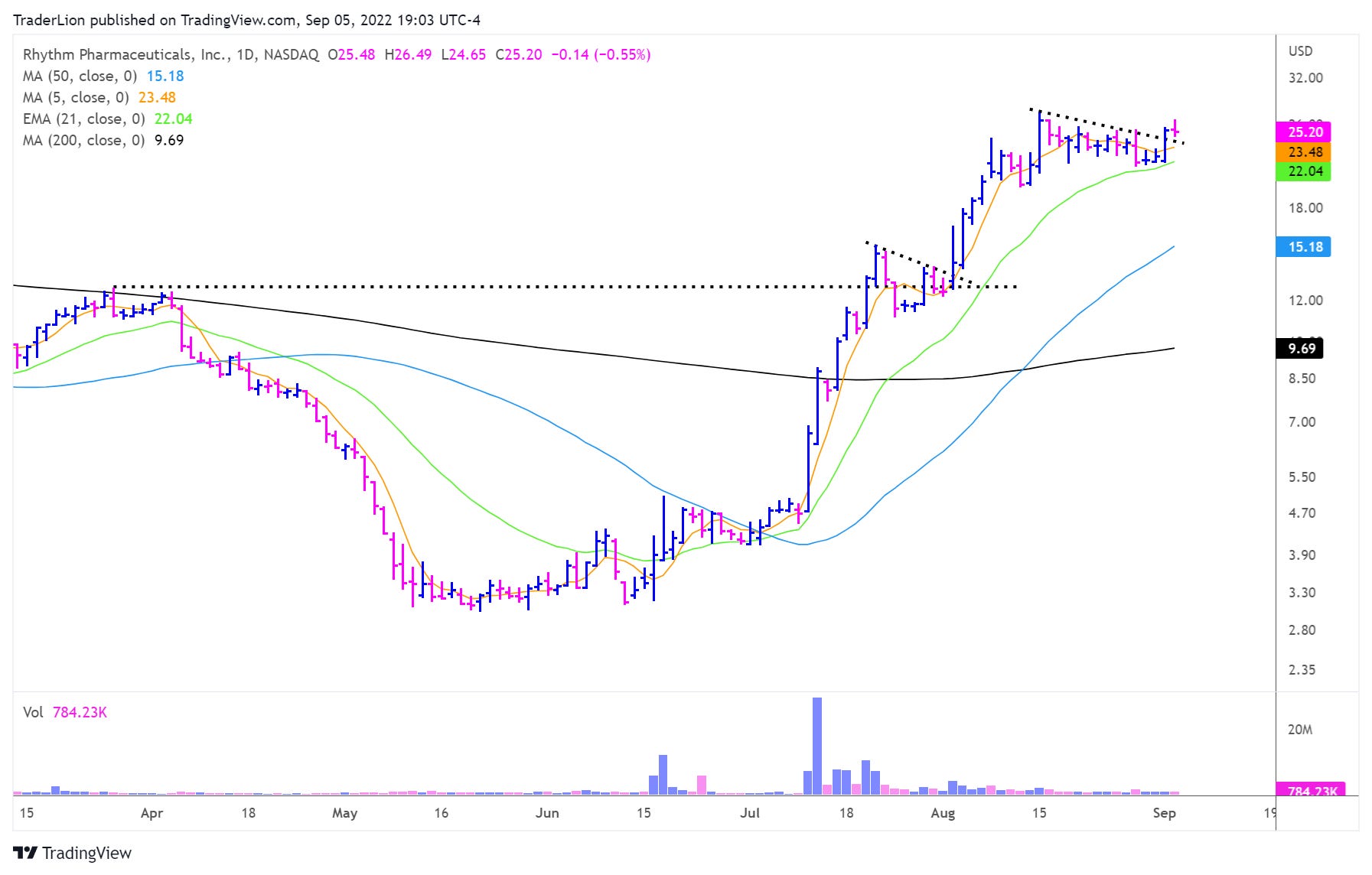Click the C25.20 close price value
1372x875 pixels.
(x=519, y=55)
